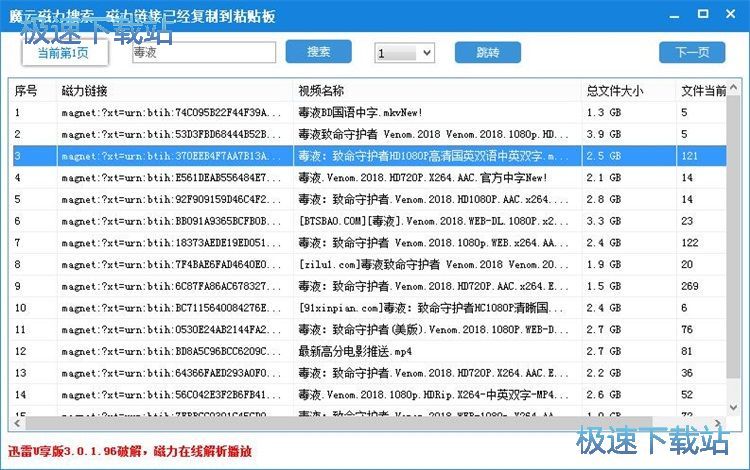The width and height of the screenshot is (750, 470).
Task: Click the 3.3 GB size cell
Action: click(x=604, y=221)
